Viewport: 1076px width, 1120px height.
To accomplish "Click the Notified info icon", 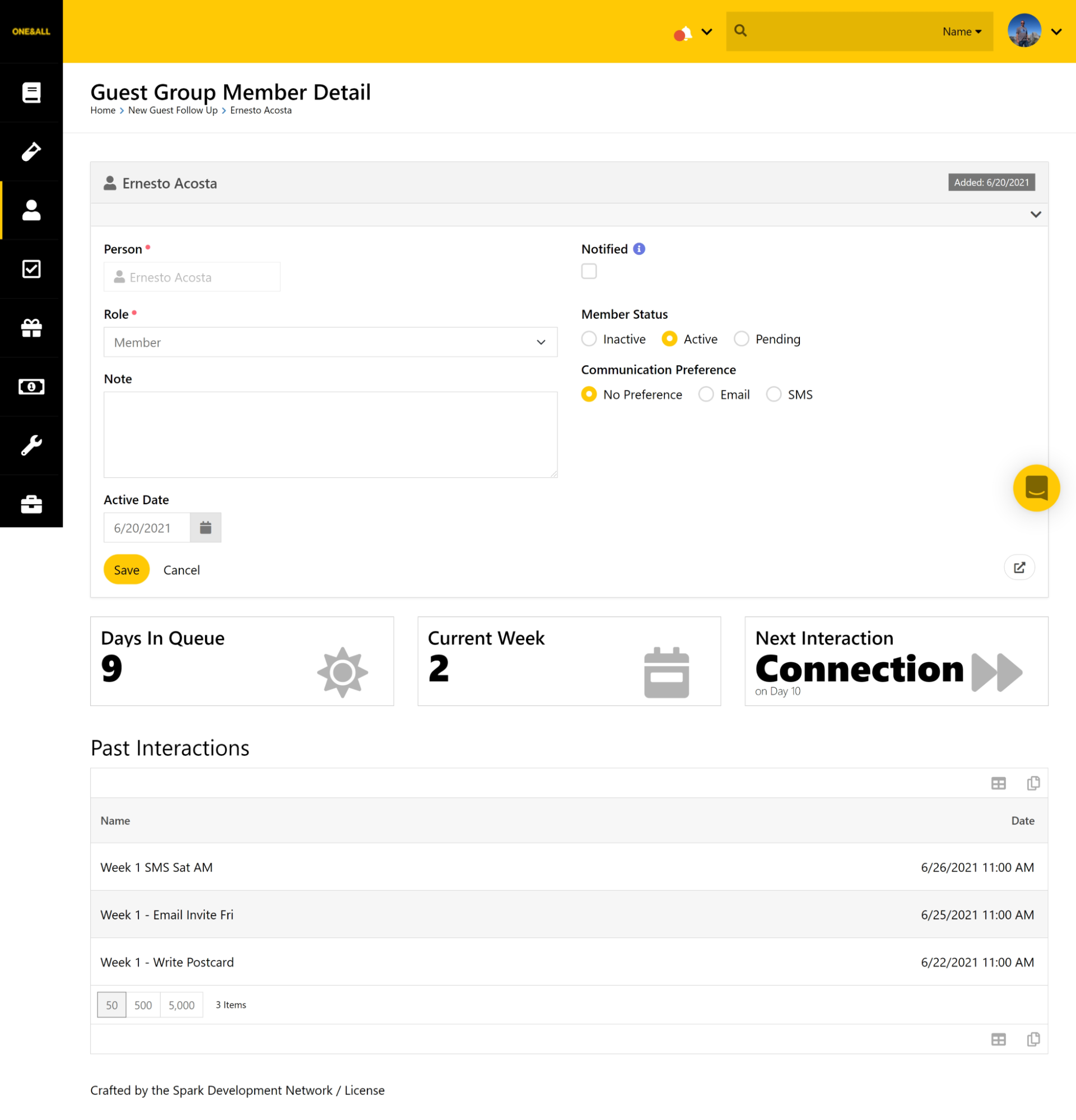I will [640, 249].
